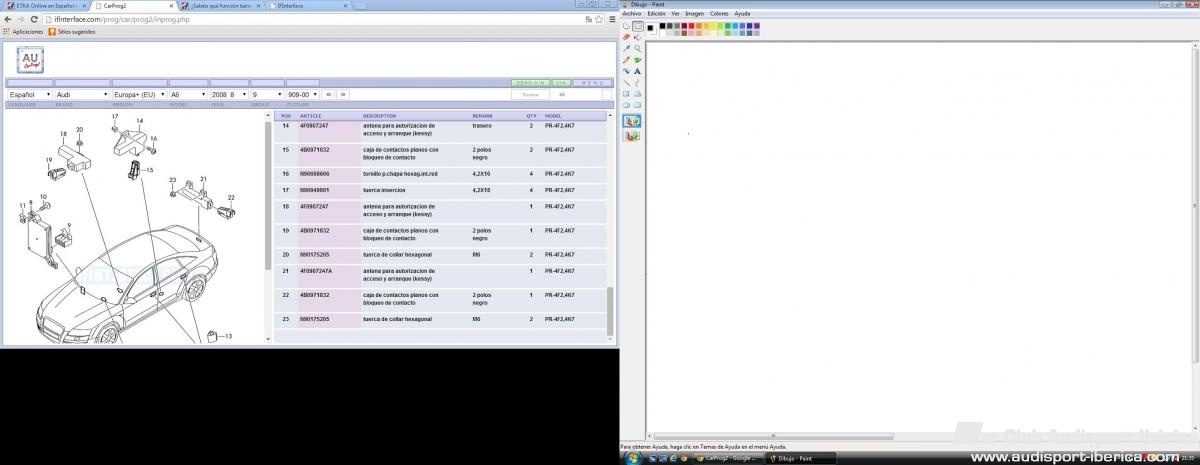Open the 2008 8 year dropdown

click(229, 94)
